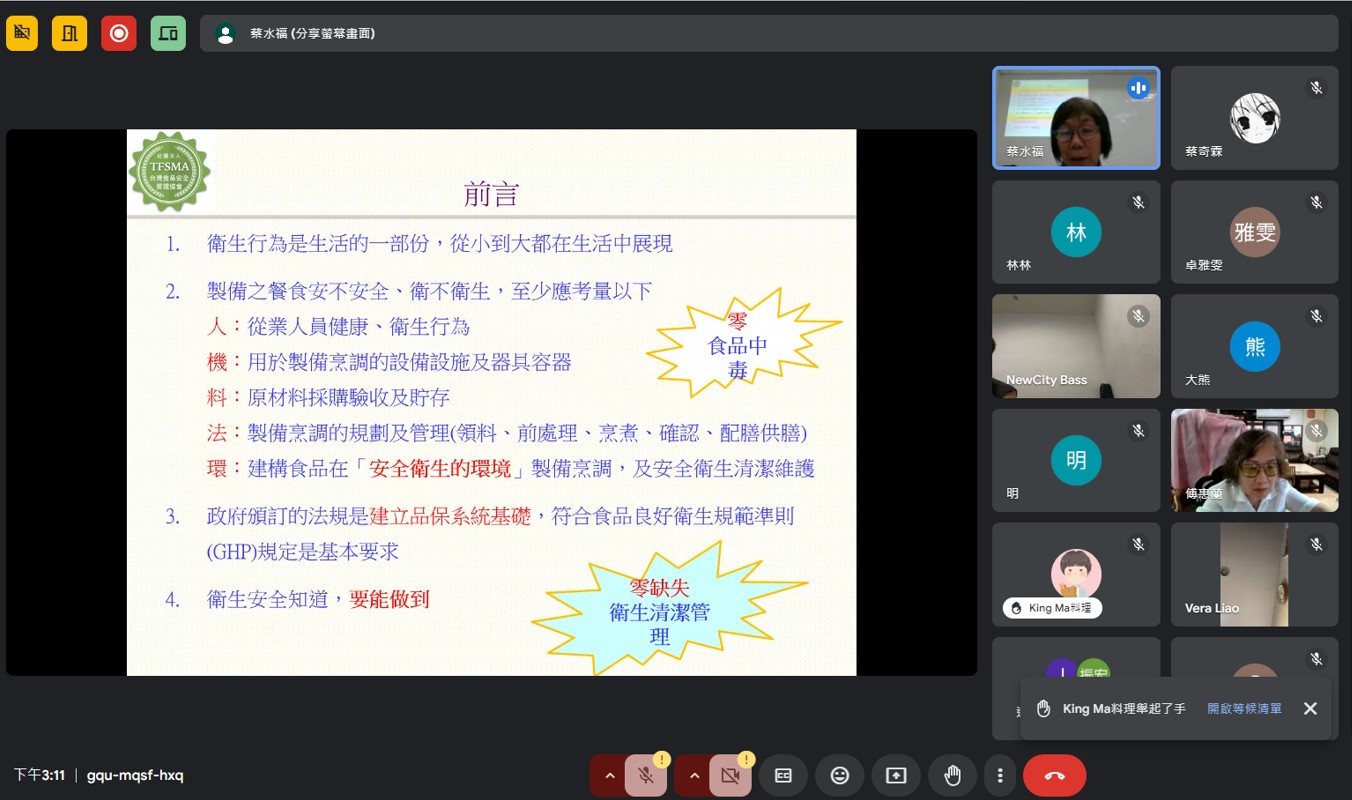Screen dimensions: 1352x800
Task: Turn on closed captions
Action: pyautogui.click(x=783, y=775)
